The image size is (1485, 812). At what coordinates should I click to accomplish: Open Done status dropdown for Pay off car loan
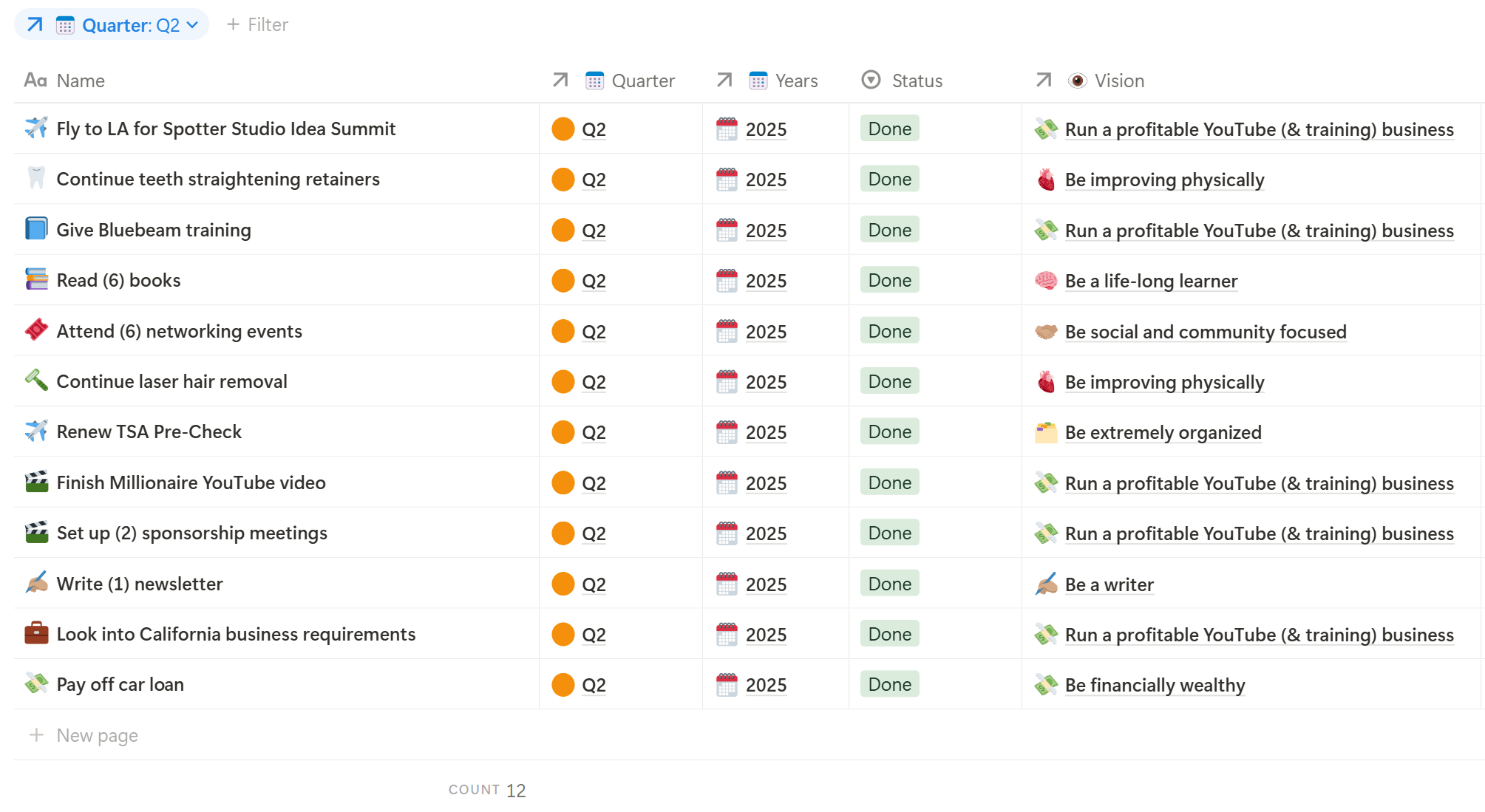click(889, 684)
